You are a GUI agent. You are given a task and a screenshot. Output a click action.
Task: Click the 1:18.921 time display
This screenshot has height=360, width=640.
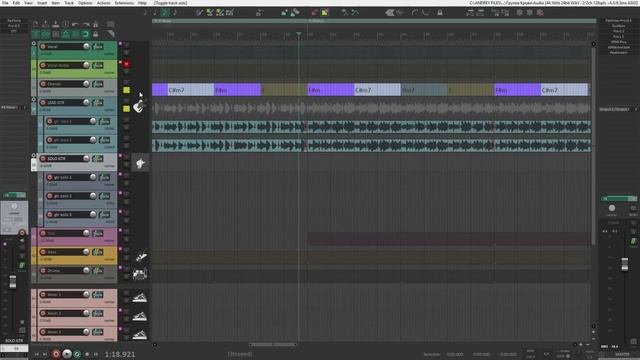click(x=120, y=354)
